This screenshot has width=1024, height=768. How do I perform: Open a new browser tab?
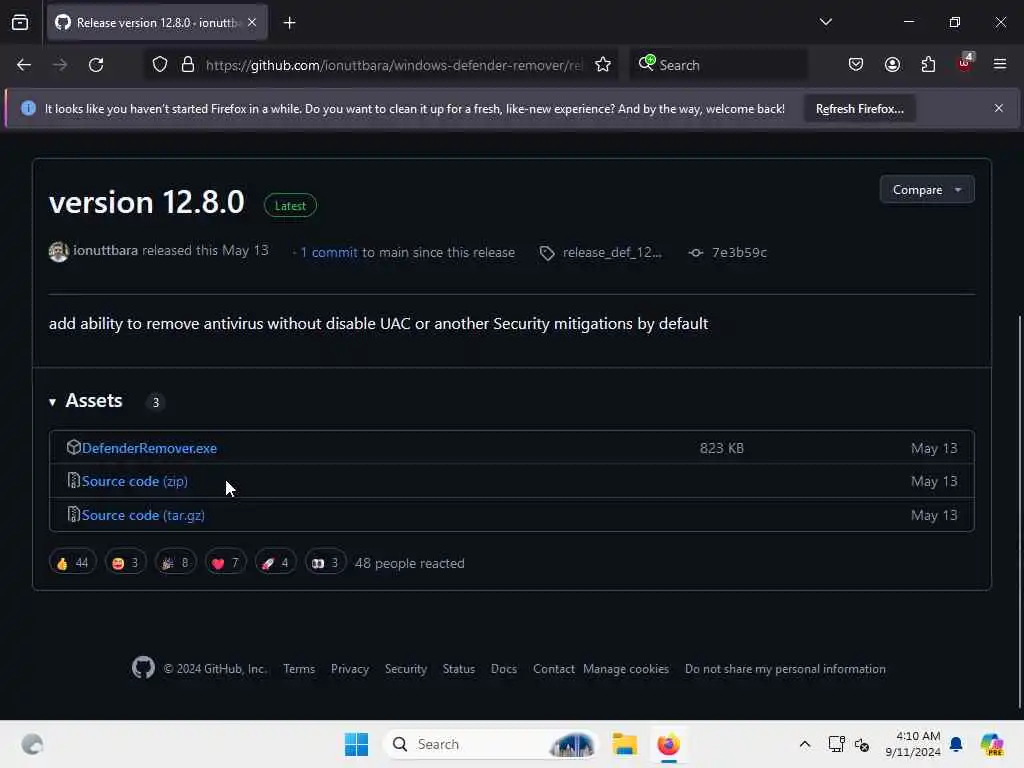[x=289, y=23]
